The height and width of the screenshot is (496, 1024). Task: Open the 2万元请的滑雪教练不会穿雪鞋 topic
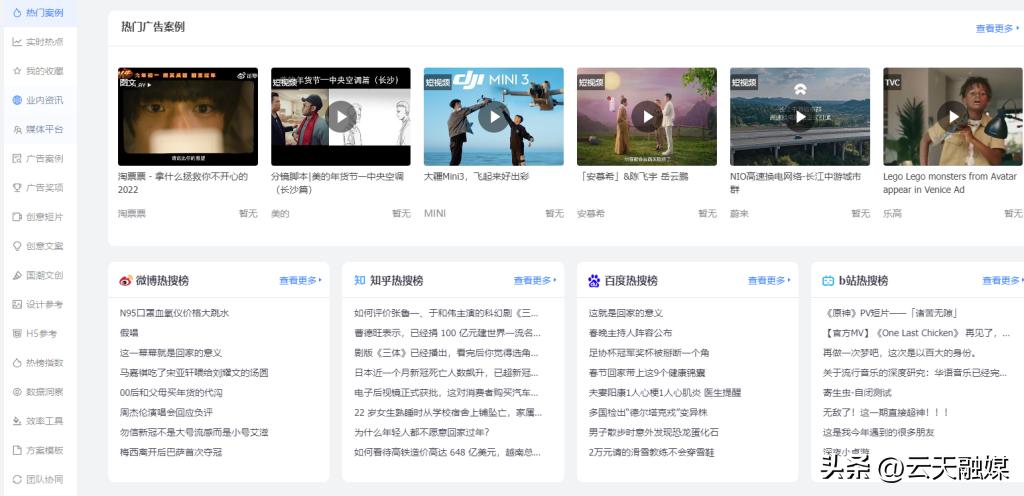(x=651, y=452)
